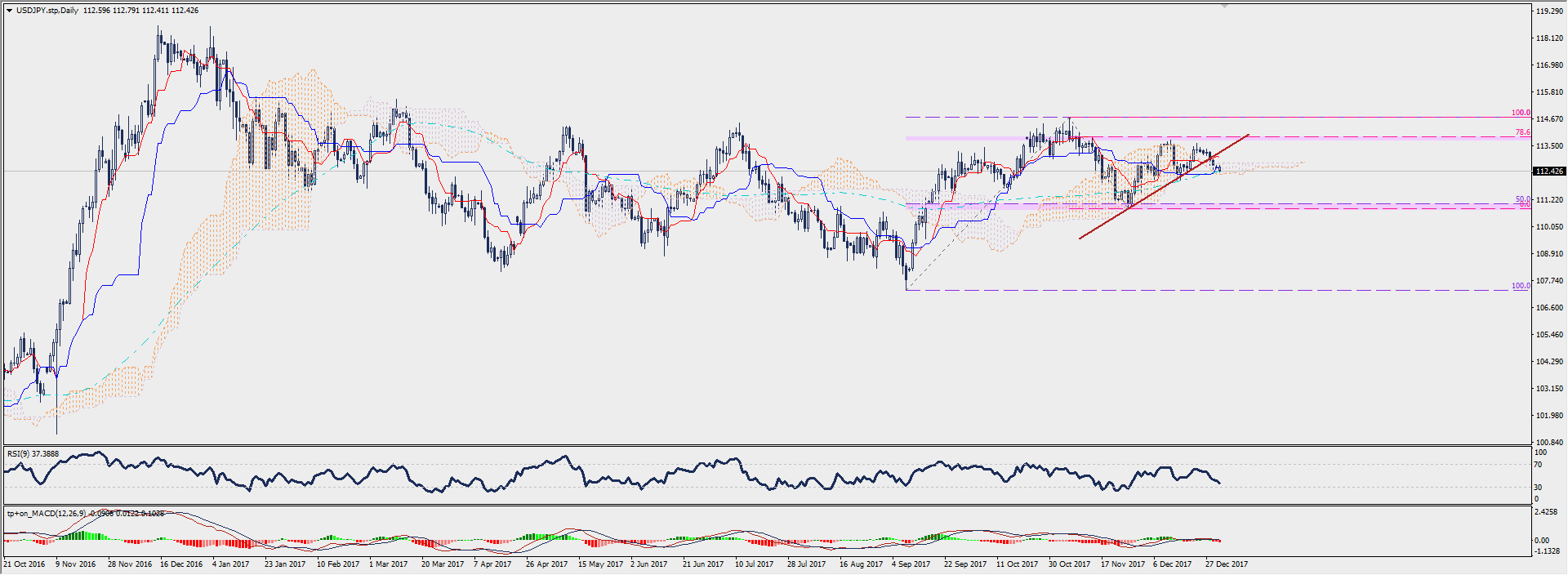Click the date label 21 Jun 2017
The width and height of the screenshot is (1568, 575).
(703, 564)
